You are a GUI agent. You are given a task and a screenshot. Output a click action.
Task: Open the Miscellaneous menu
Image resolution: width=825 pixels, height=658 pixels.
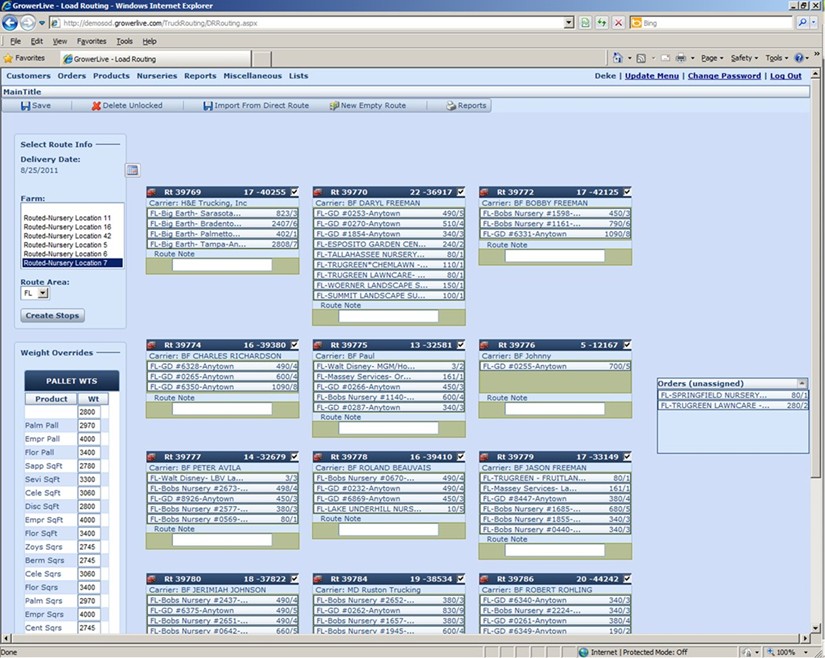(252, 76)
